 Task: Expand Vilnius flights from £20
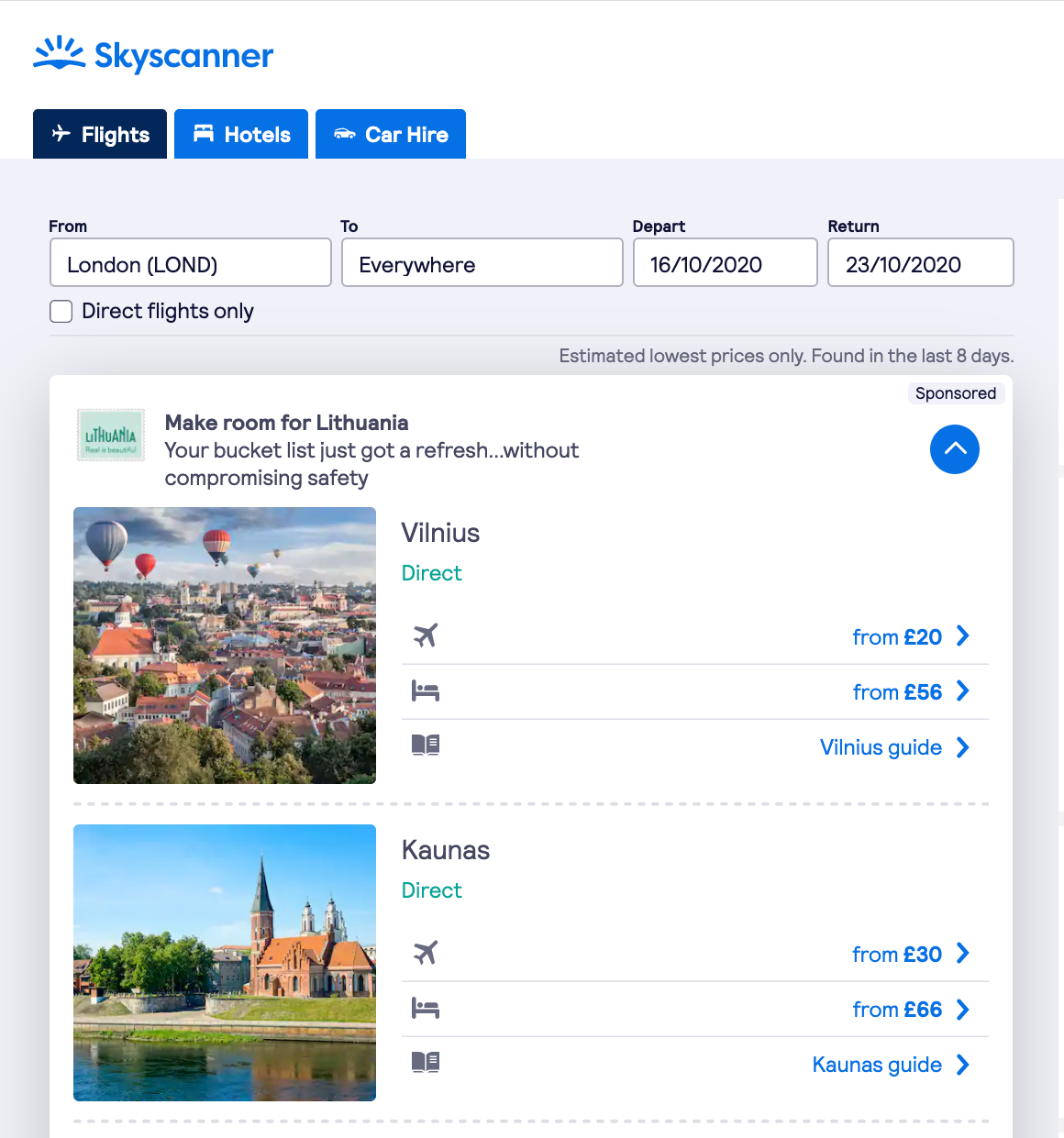962,635
